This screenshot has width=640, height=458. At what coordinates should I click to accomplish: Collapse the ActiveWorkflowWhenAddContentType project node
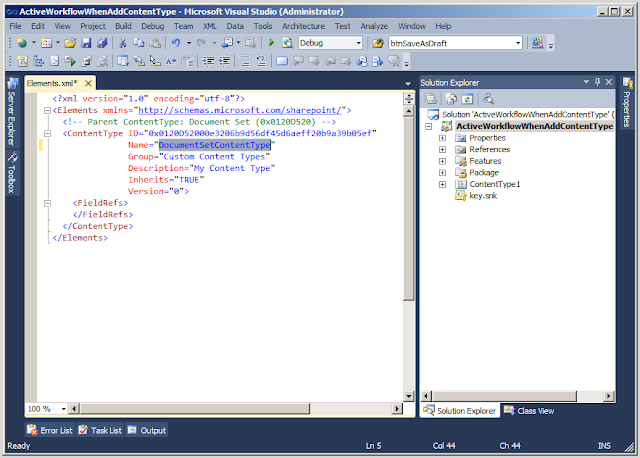pos(429,126)
